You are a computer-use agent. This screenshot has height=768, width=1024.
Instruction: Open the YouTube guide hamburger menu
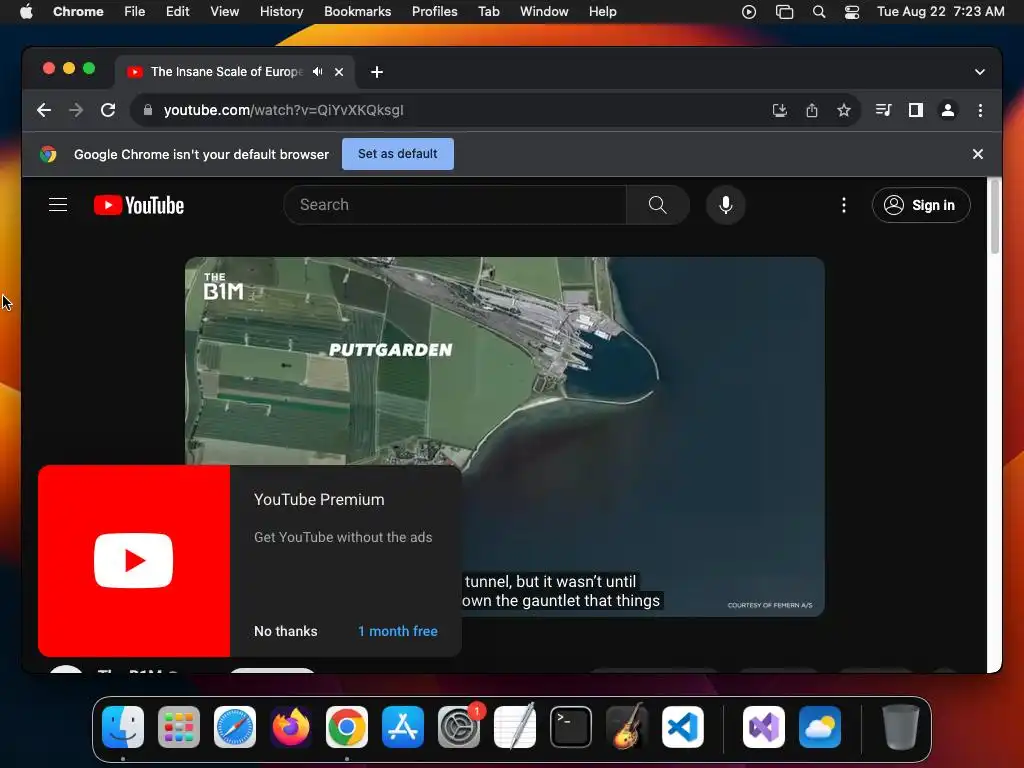coord(58,205)
